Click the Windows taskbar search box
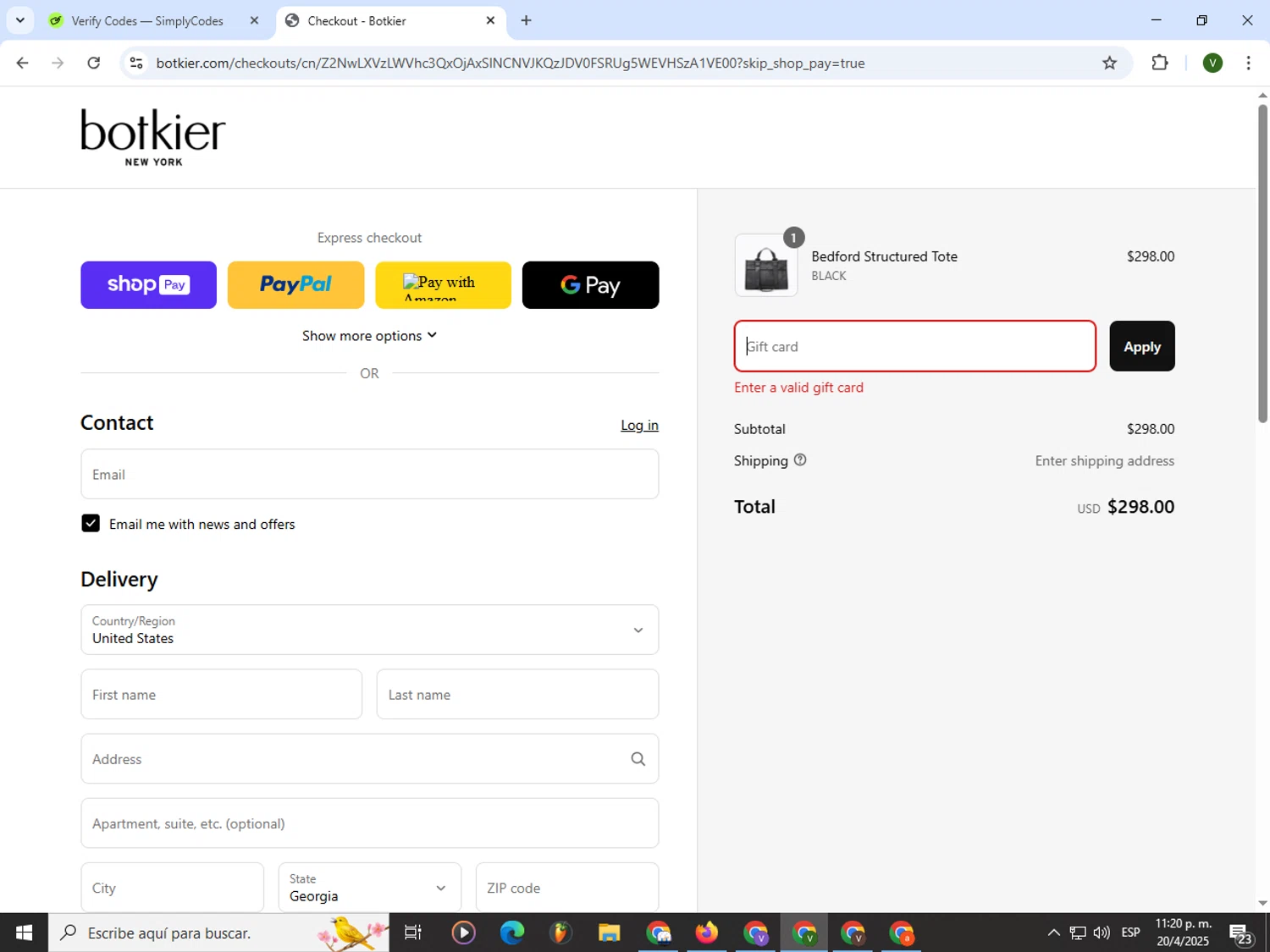 [218, 933]
